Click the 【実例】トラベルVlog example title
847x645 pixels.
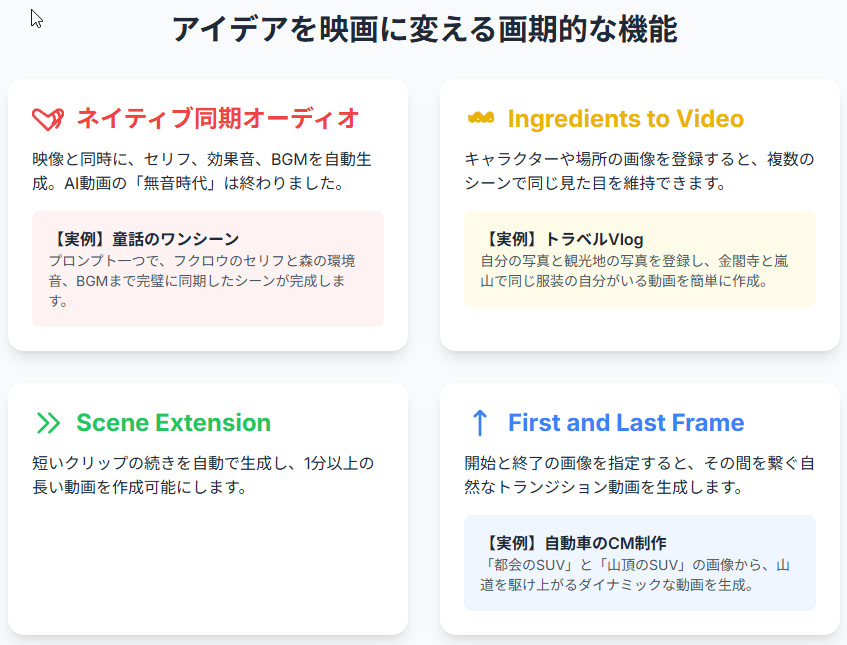pos(562,239)
